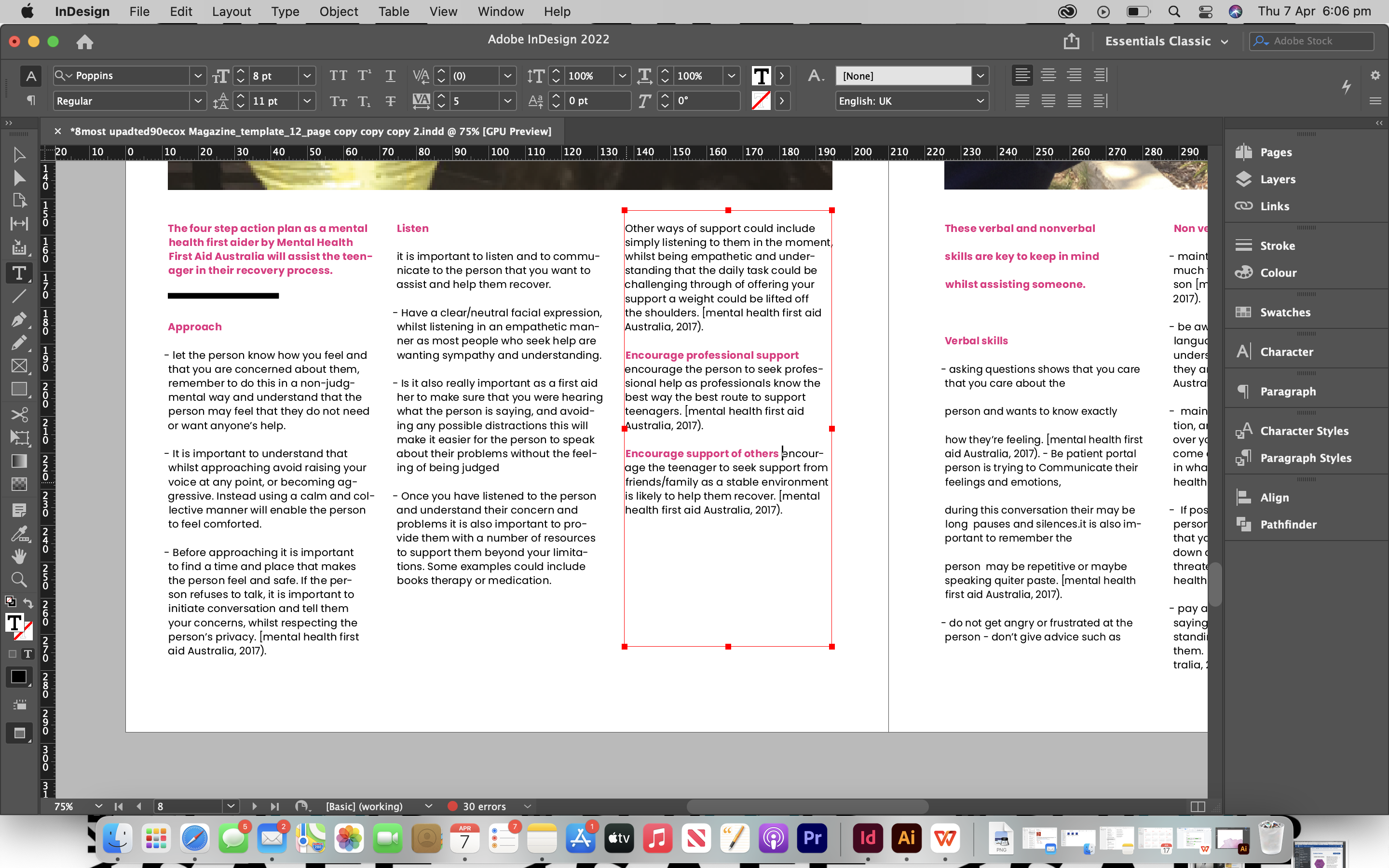This screenshot has width=1389, height=868.
Task: Click the character fill color swatch
Action: (x=762, y=75)
